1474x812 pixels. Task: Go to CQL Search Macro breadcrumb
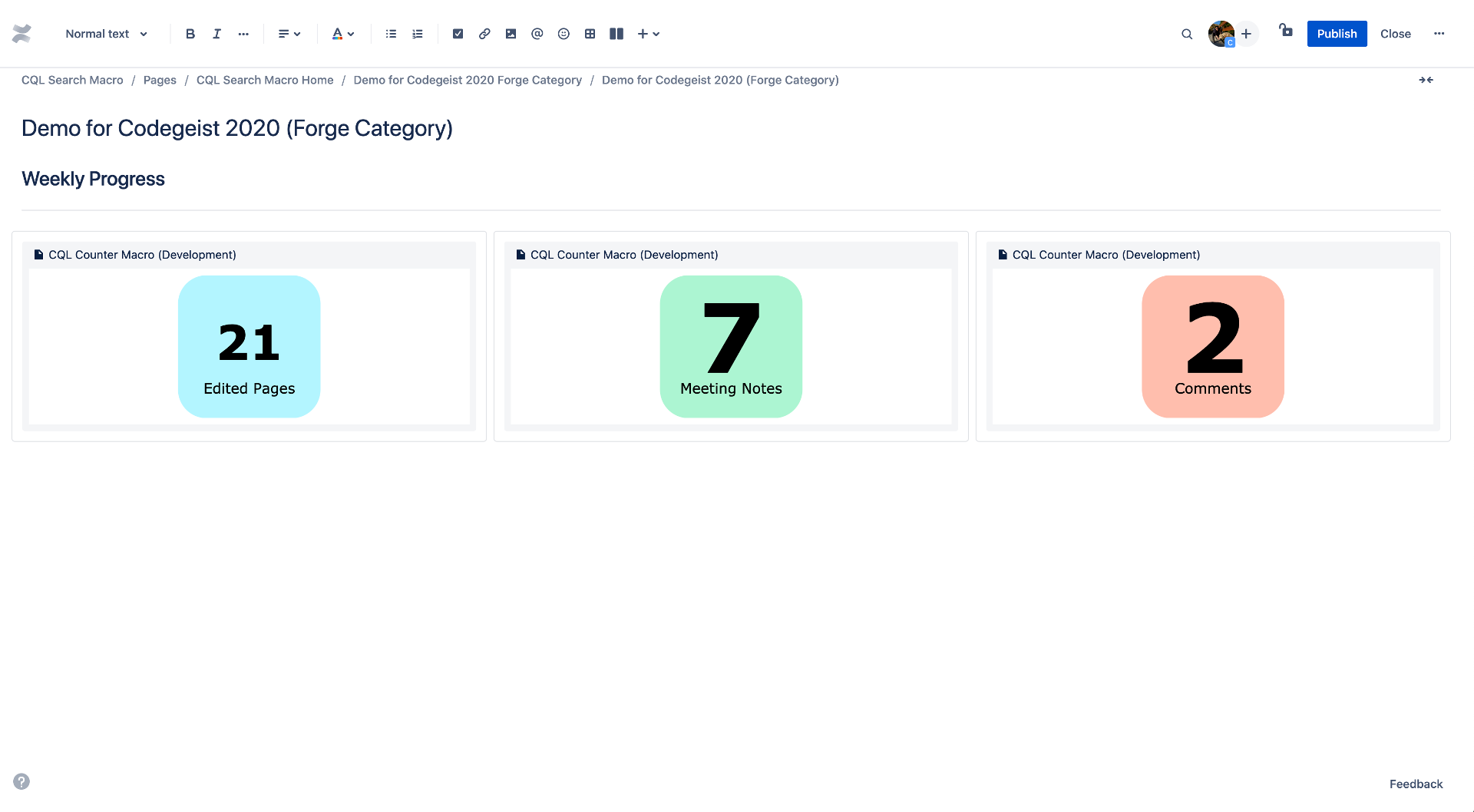tap(72, 80)
